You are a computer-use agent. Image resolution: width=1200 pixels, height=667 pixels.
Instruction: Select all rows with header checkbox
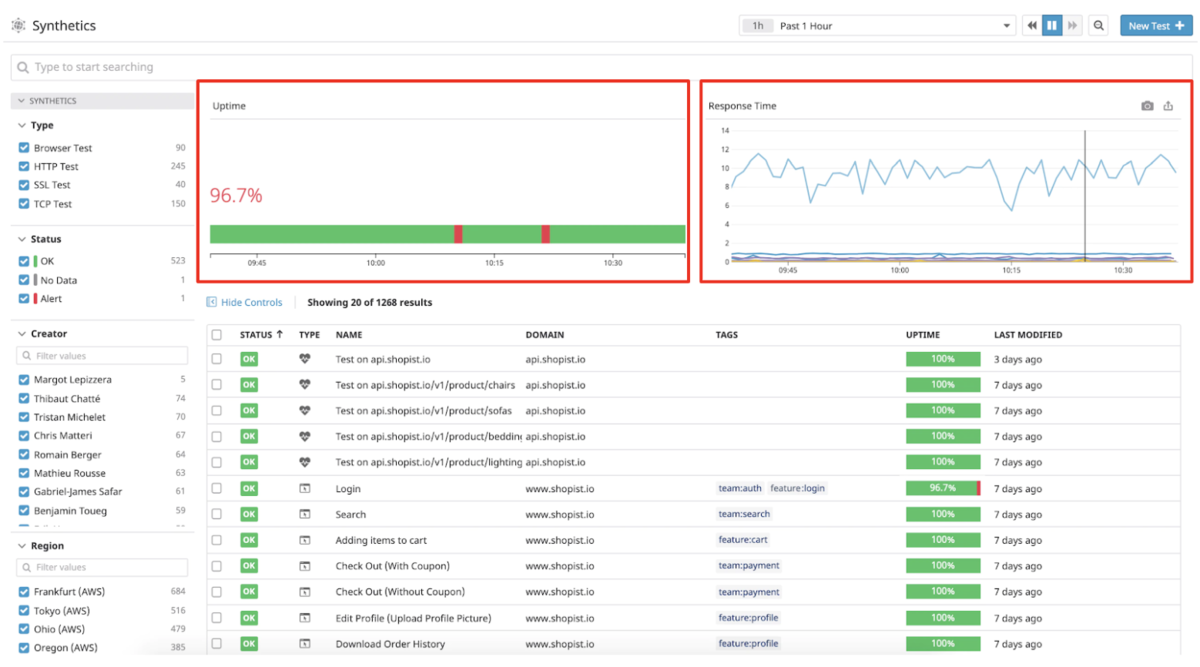(217, 335)
